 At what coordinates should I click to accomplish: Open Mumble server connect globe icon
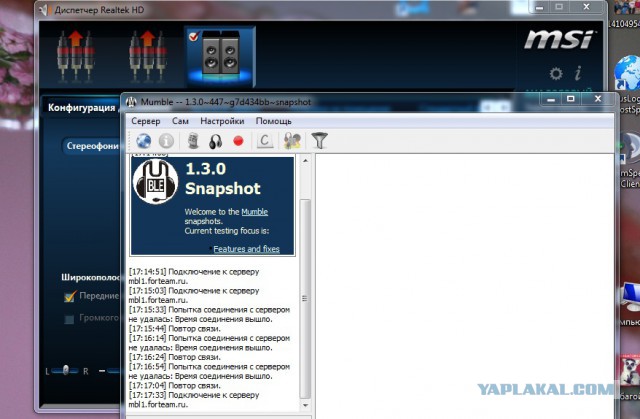(143, 141)
